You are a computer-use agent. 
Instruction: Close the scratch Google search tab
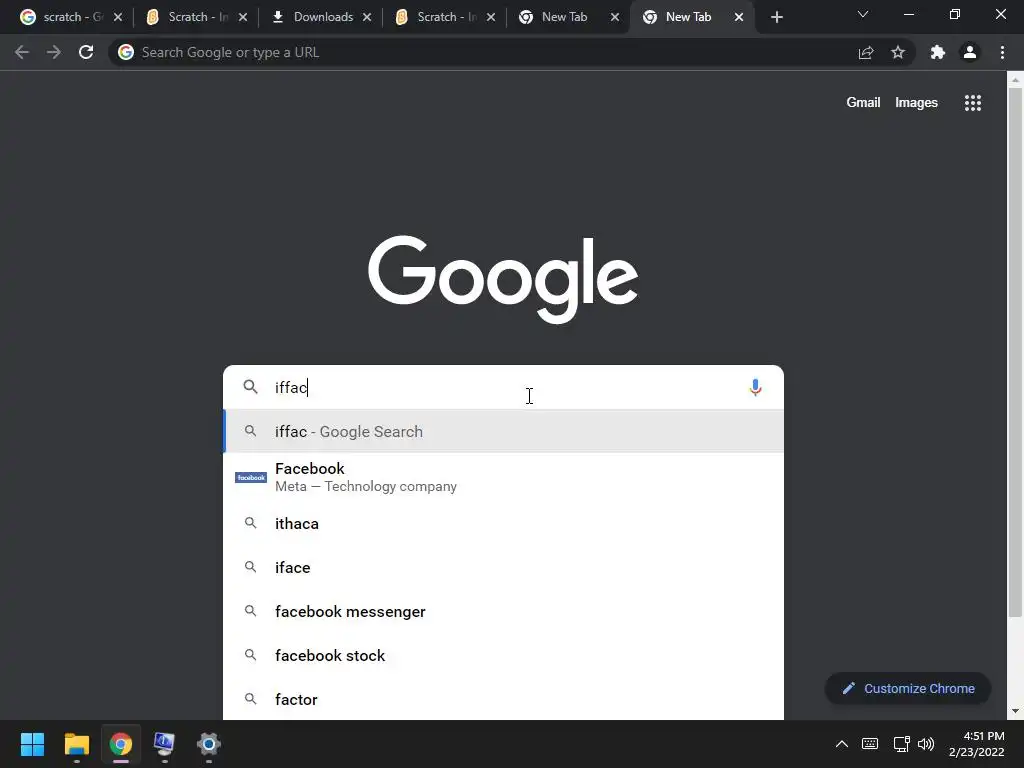[x=118, y=17]
